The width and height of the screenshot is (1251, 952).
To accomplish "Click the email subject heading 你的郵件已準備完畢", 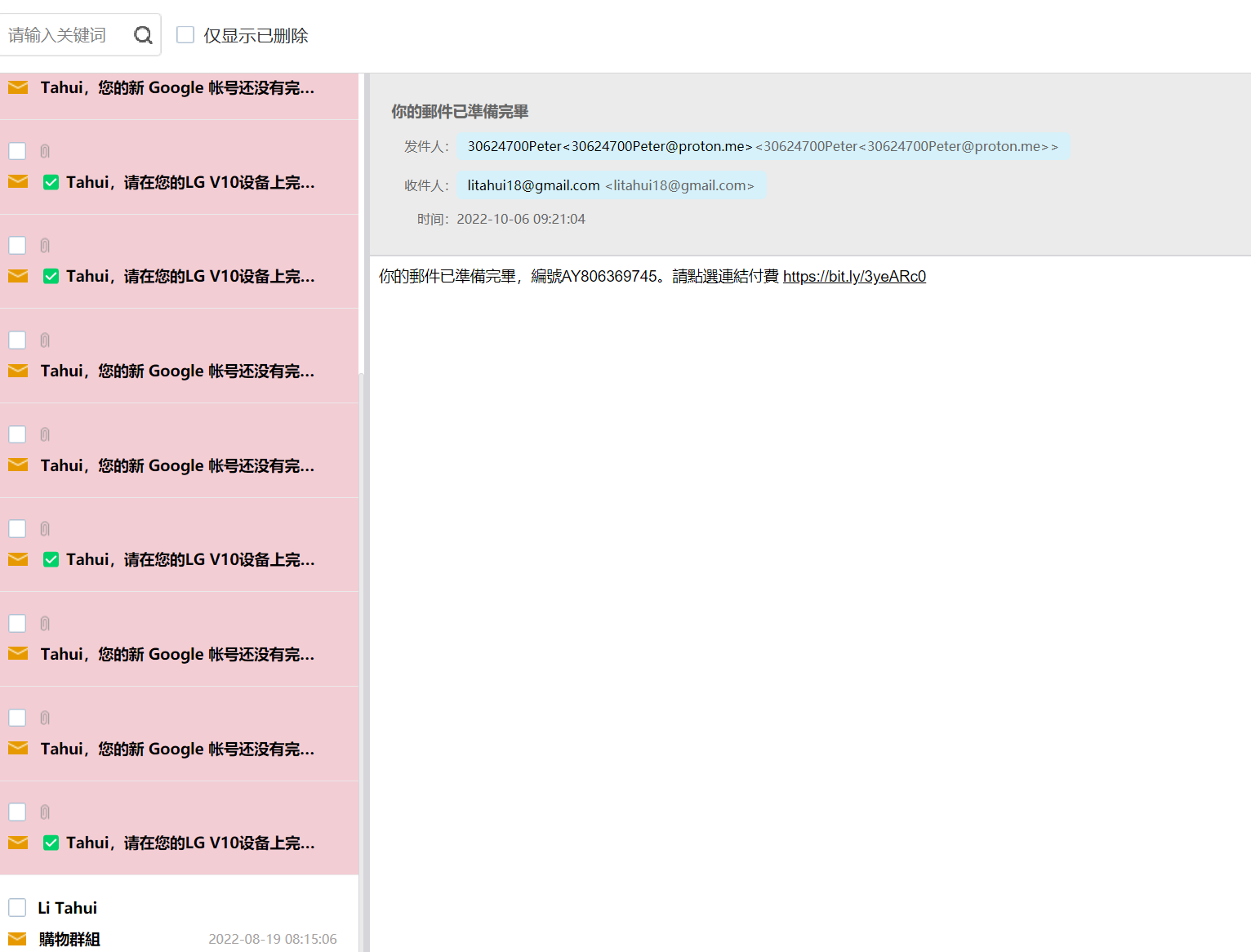I will point(460,112).
